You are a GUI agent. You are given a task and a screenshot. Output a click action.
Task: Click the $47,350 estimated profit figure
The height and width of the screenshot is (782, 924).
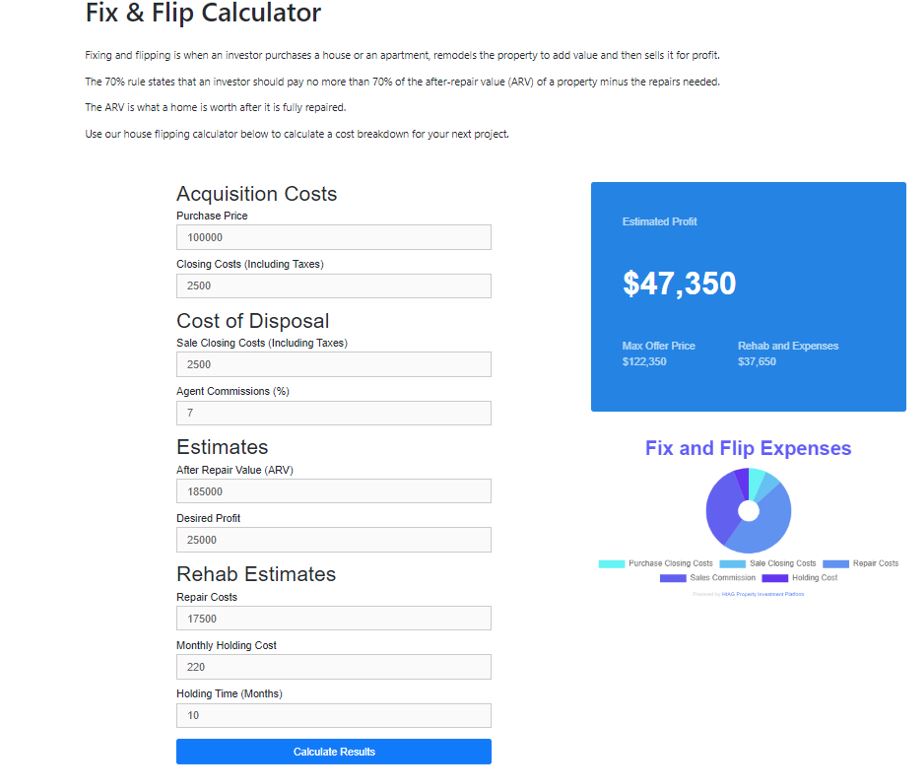pos(679,283)
